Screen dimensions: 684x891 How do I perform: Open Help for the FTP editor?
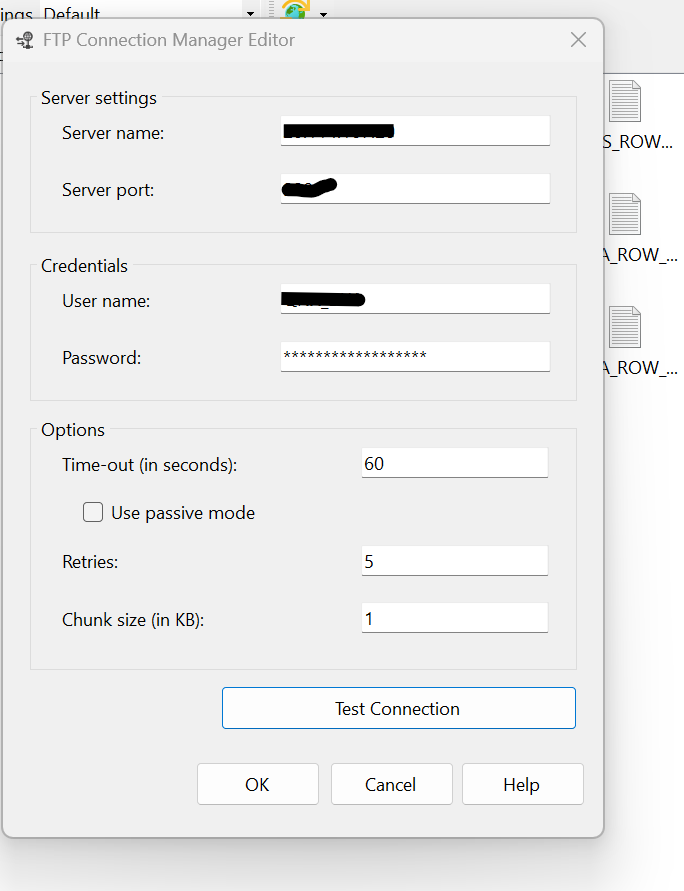click(521, 784)
